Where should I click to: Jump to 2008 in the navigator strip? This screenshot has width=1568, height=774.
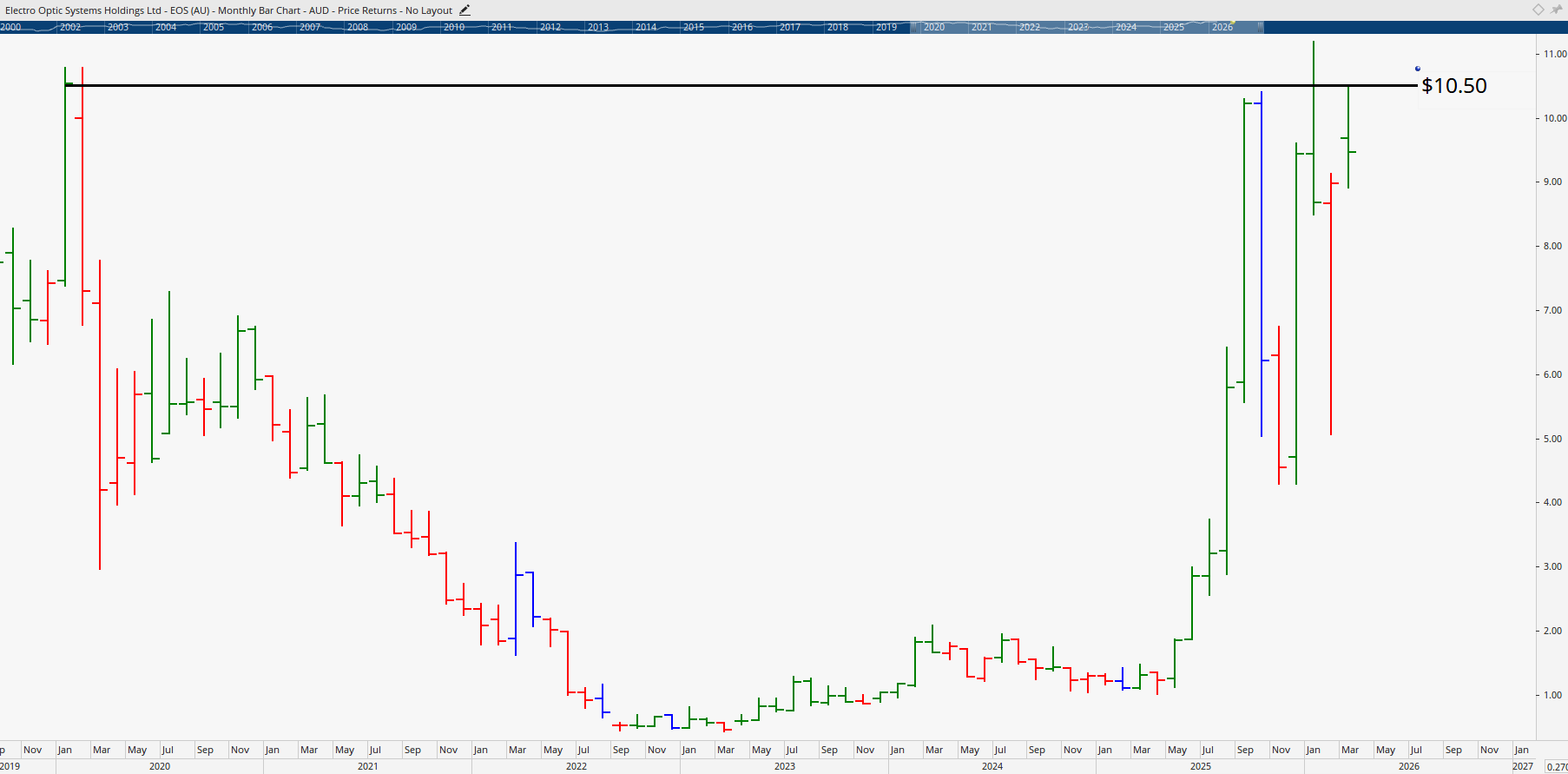(x=358, y=27)
